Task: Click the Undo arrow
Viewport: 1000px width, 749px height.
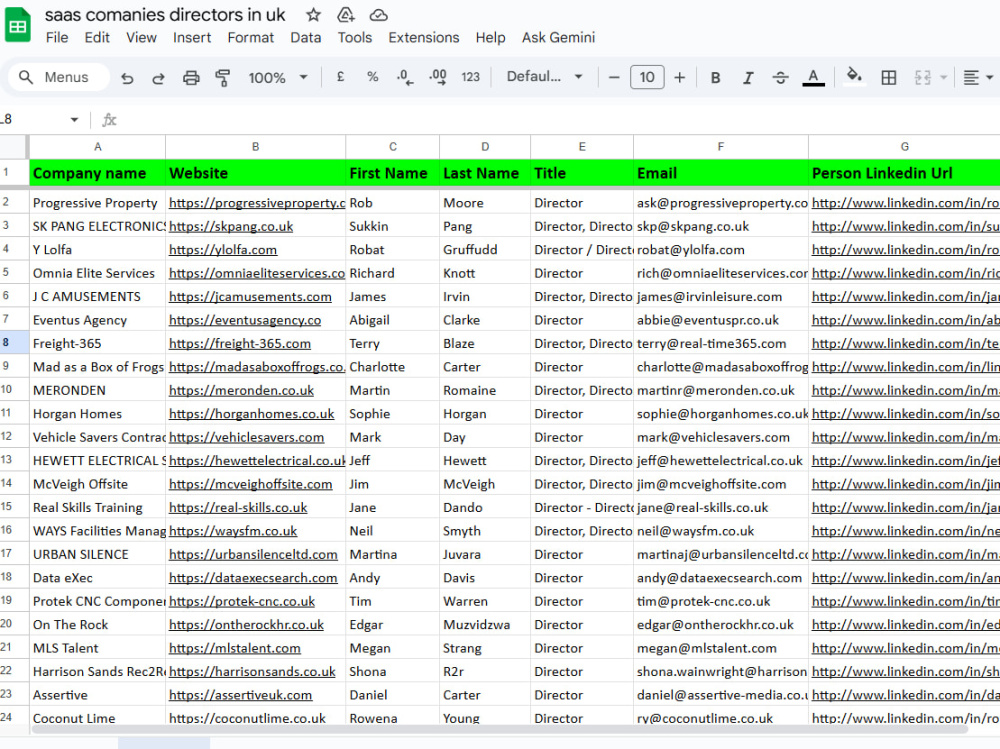Action: (x=127, y=78)
